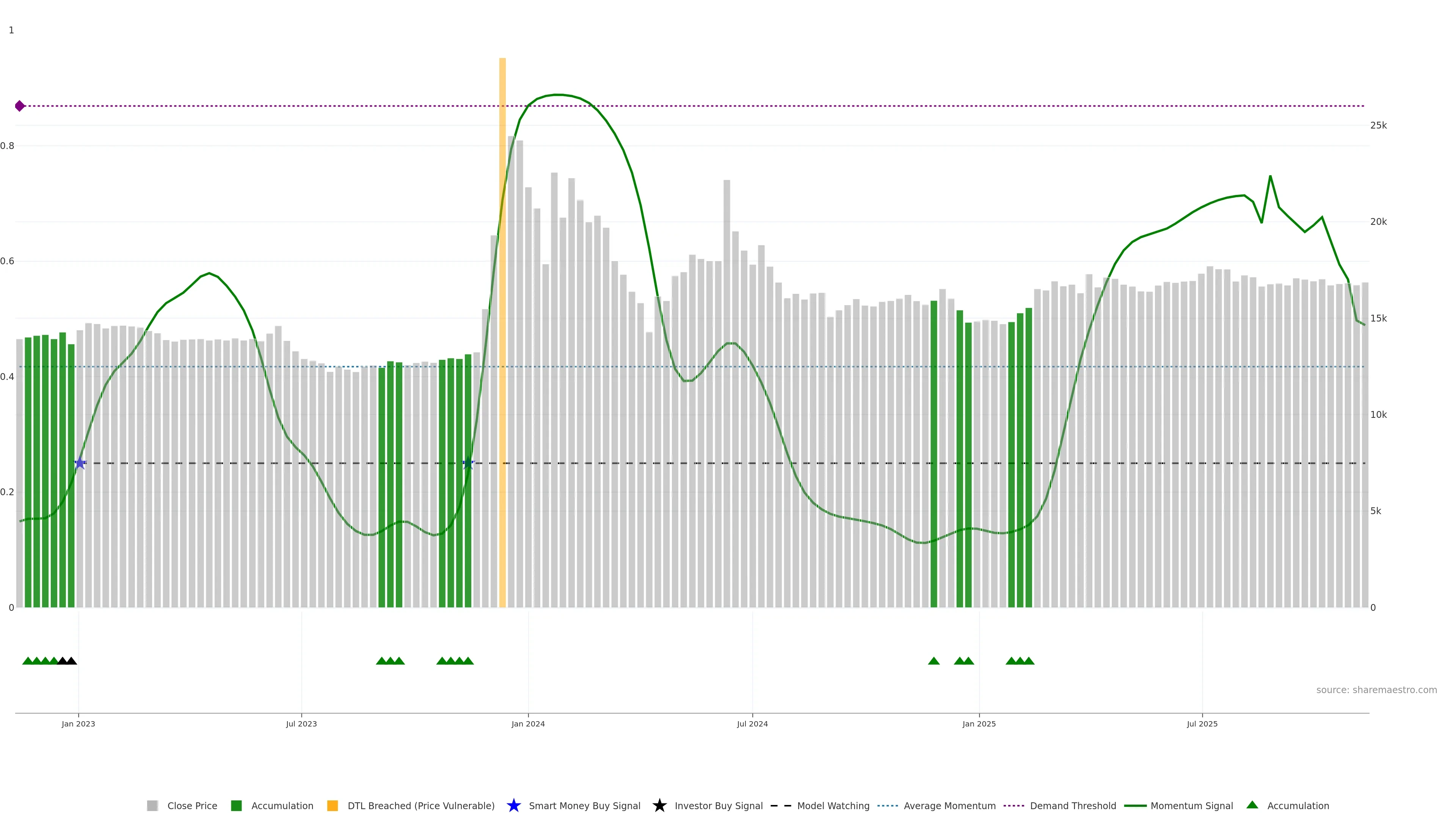Click the Smart Money Buy Signal legend star

(513, 805)
